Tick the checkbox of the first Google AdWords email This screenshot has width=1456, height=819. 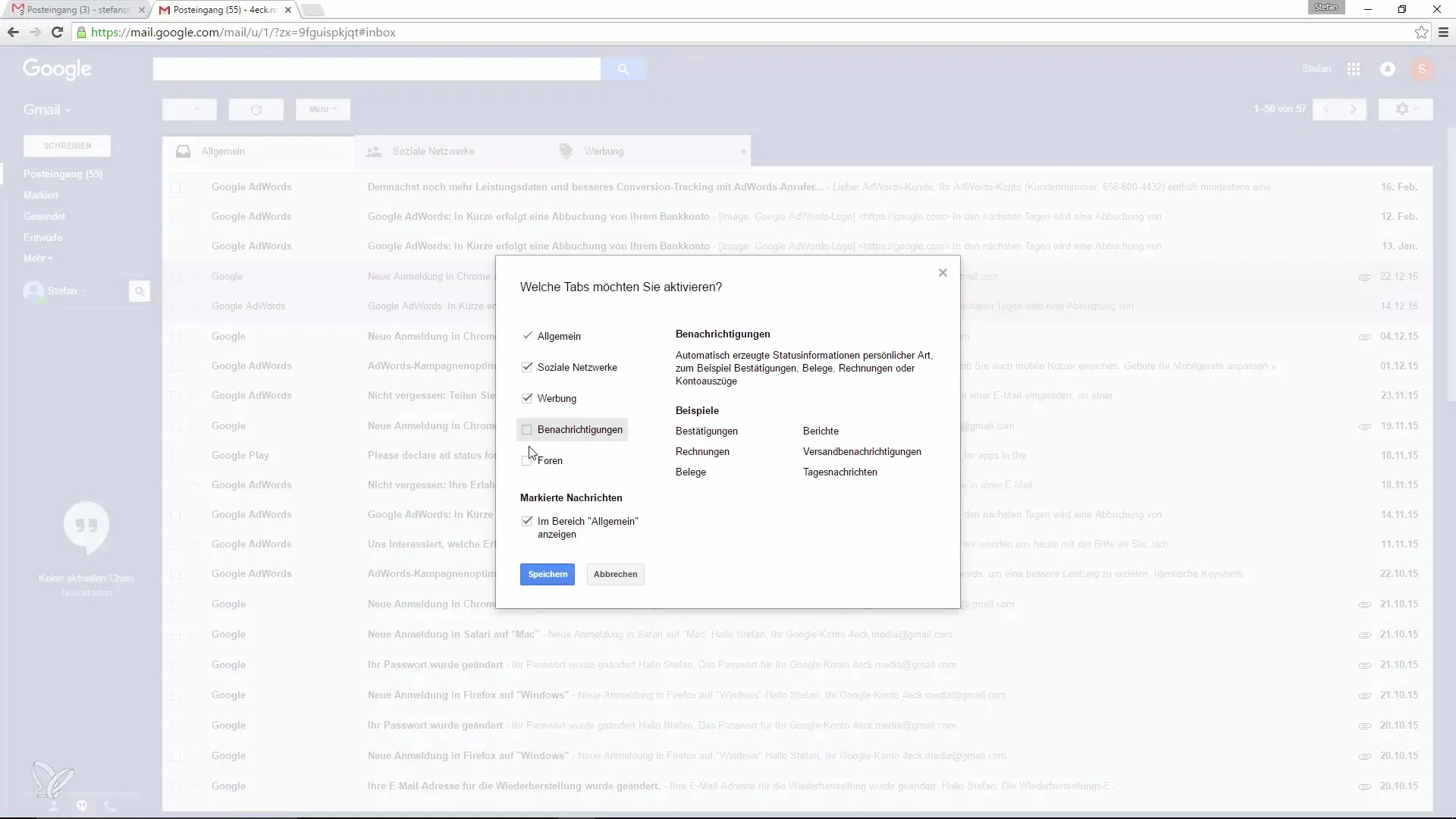pyautogui.click(x=176, y=187)
